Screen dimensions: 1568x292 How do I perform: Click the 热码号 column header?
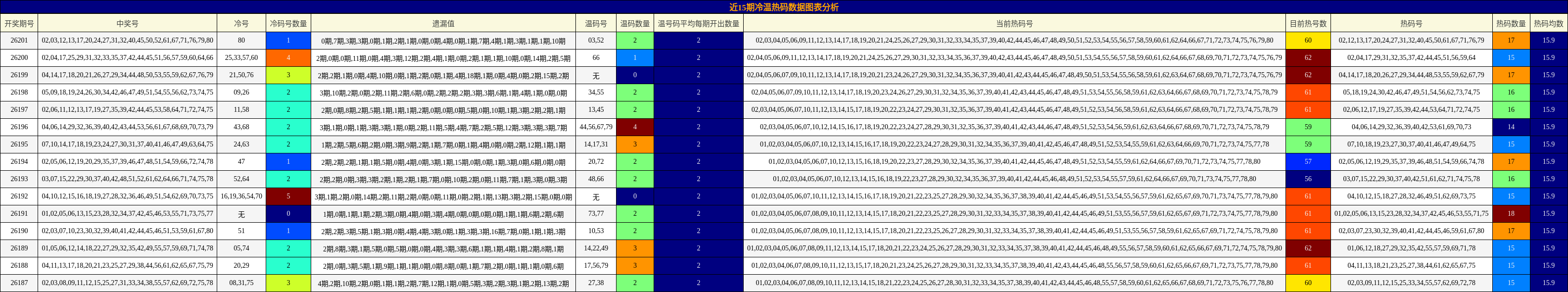pyautogui.click(x=1411, y=23)
